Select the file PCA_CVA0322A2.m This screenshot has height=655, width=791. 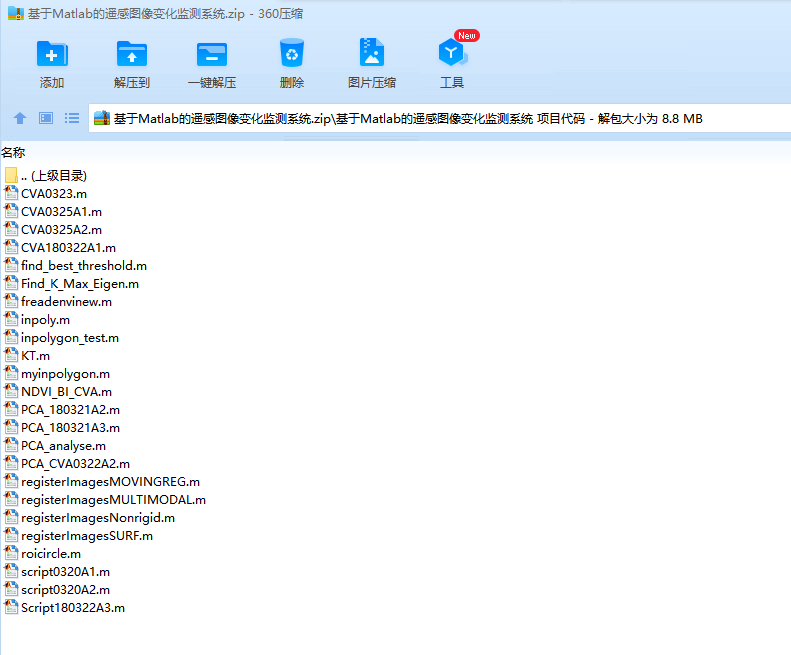tap(76, 464)
